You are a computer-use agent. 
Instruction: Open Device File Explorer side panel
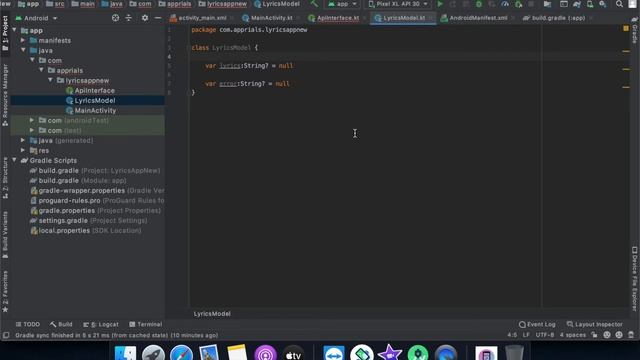635,279
